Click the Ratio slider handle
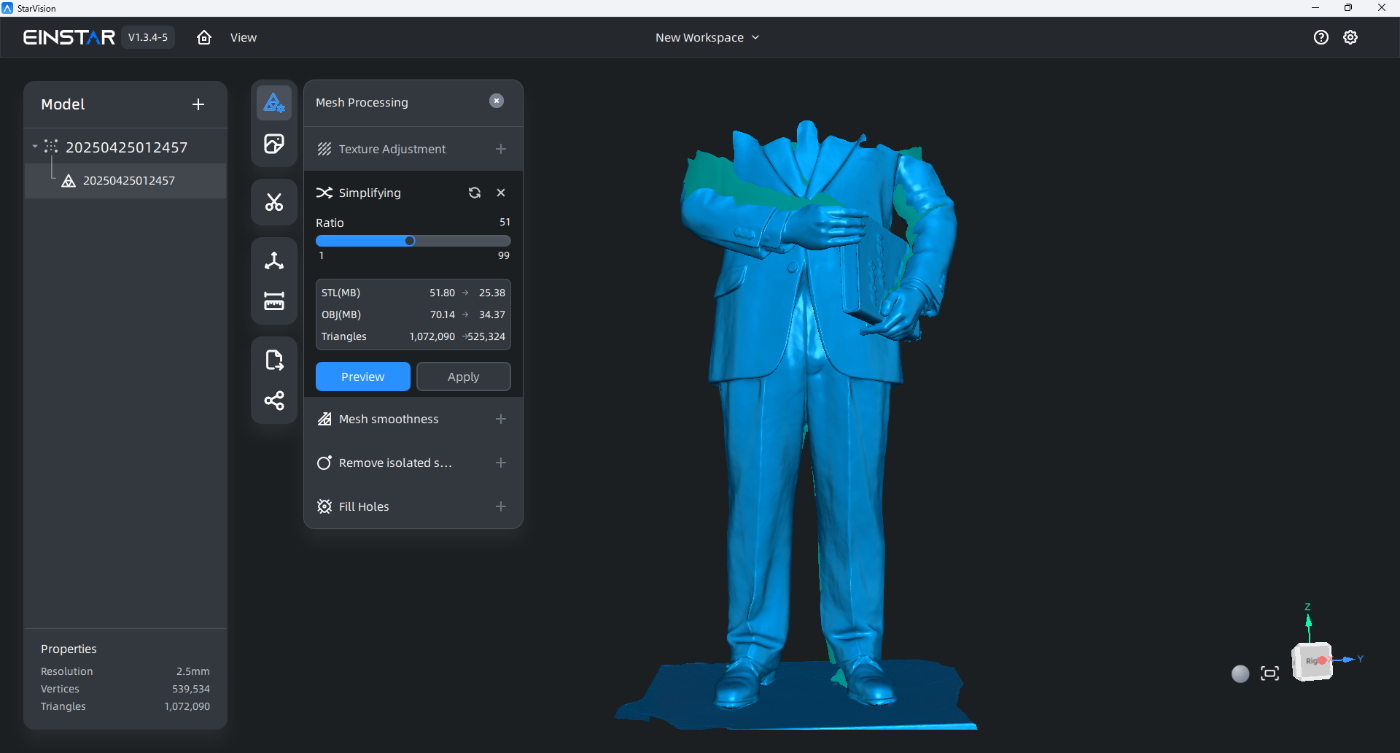 click(x=409, y=240)
